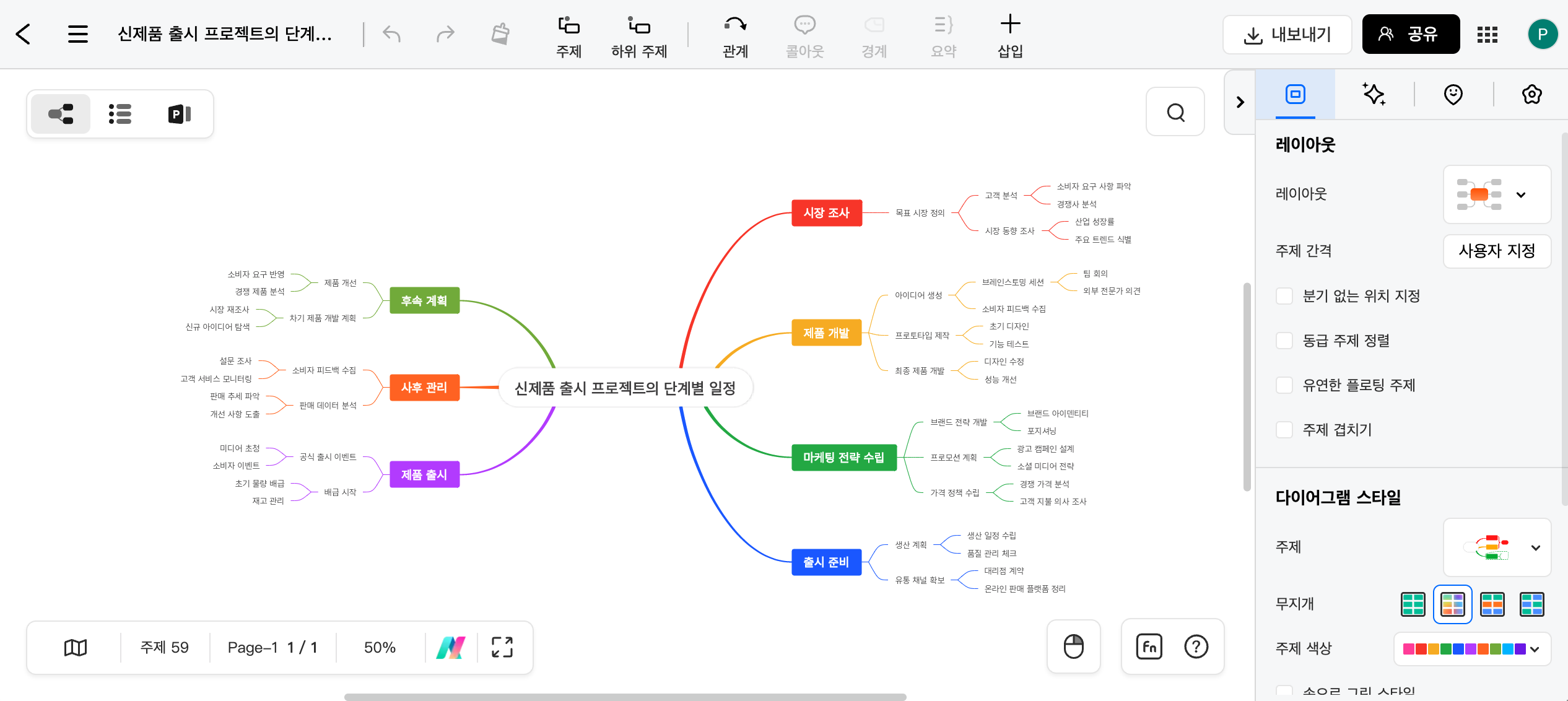Select the 후속 계획 green node
Screen dimensions: 1568x701
(x=424, y=301)
